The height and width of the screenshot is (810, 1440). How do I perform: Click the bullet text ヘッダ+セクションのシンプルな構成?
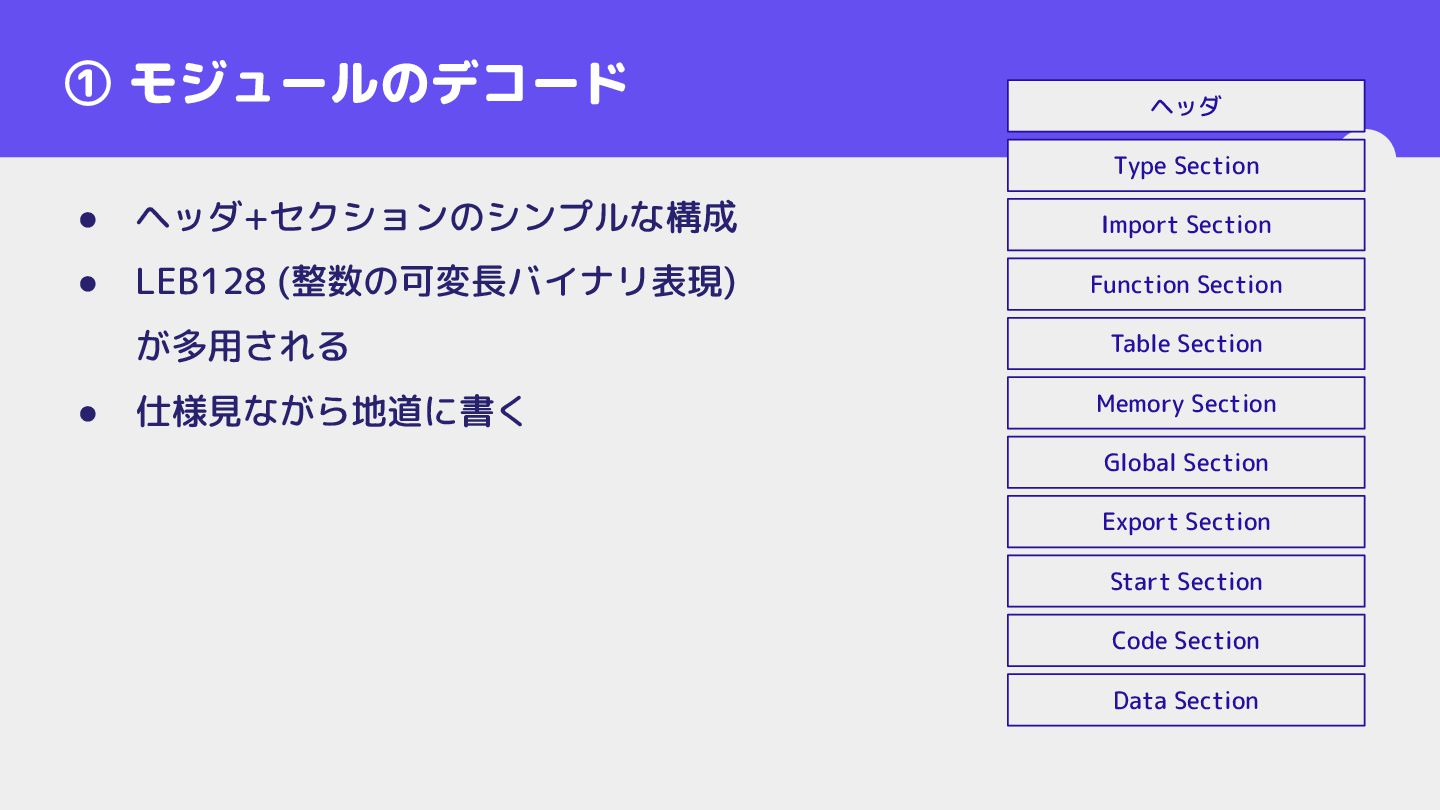[436, 217]
